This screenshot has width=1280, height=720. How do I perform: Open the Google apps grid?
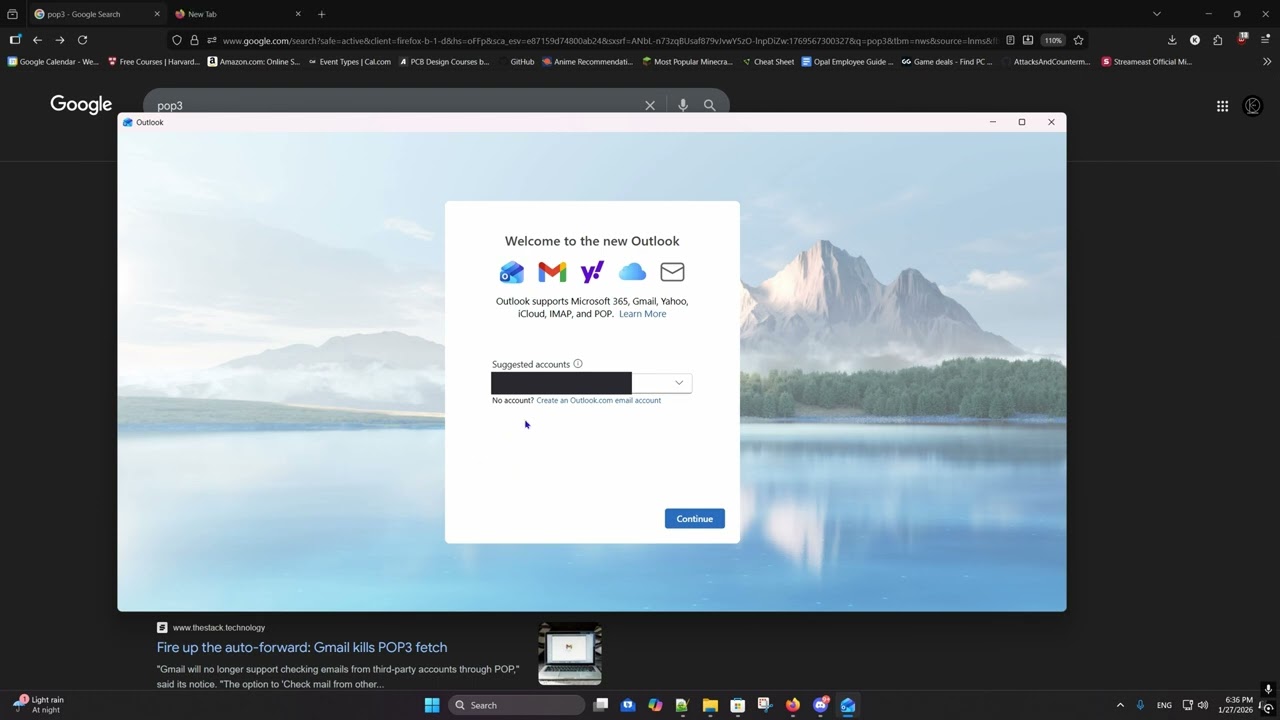(x=1222, y=106)
